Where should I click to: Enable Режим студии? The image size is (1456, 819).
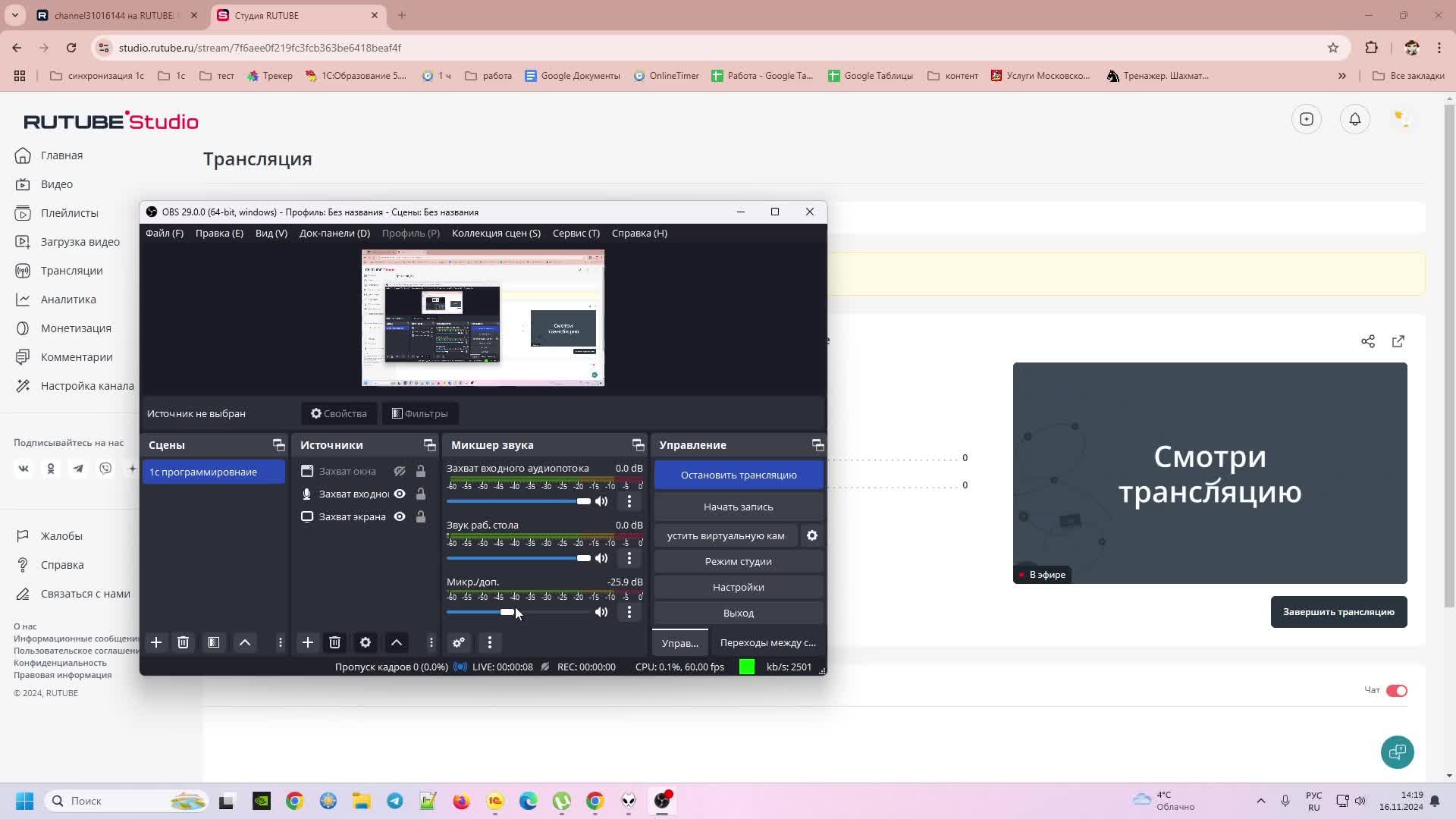pyautogui.click(x=739, y=561)
